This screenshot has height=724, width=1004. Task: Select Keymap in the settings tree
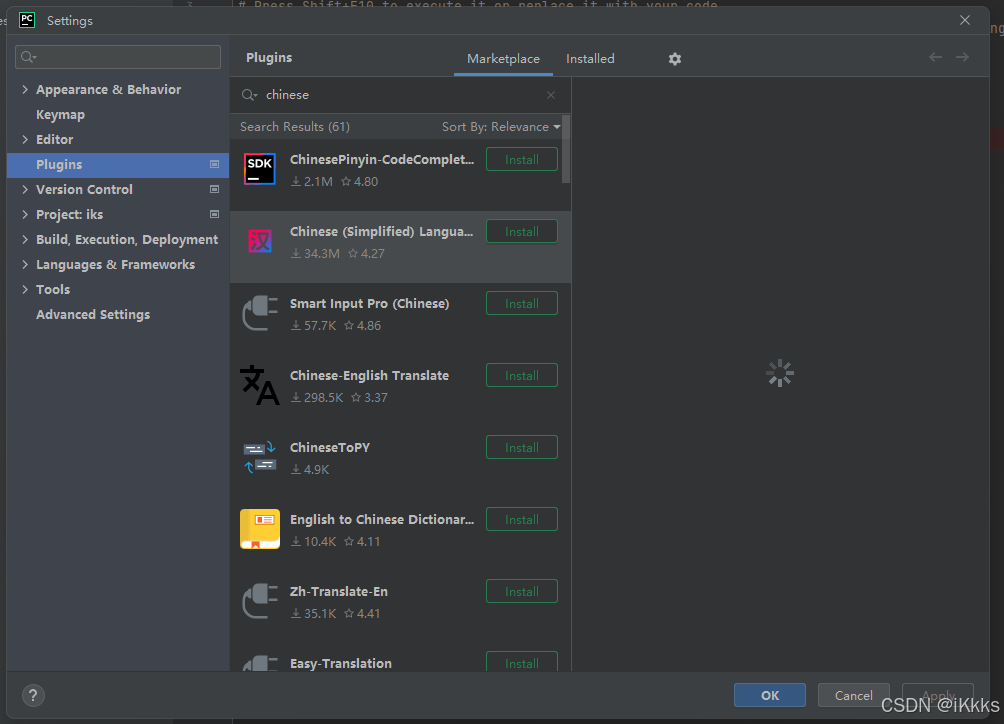tap(60, 115)
